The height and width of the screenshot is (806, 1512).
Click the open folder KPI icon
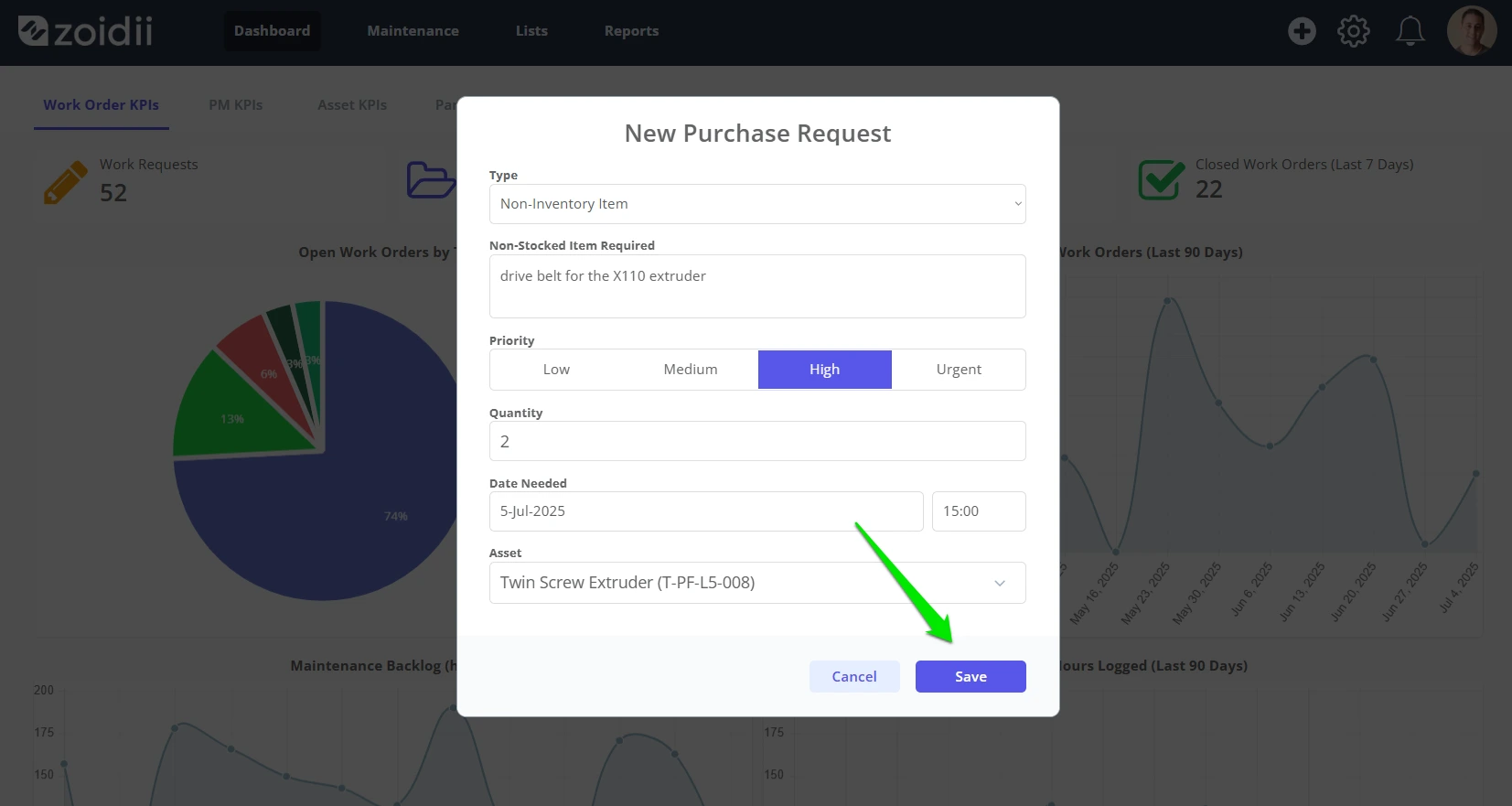coord(430,180)
